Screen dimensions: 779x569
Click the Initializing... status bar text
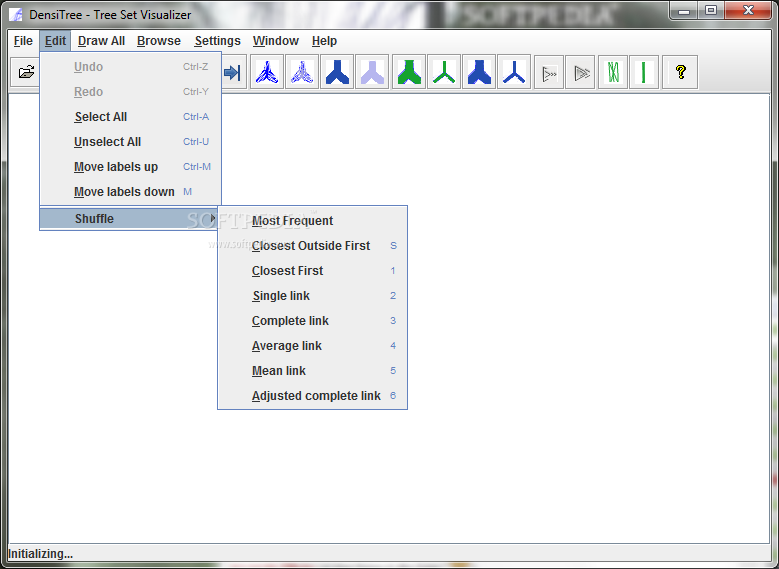[40, 554]
